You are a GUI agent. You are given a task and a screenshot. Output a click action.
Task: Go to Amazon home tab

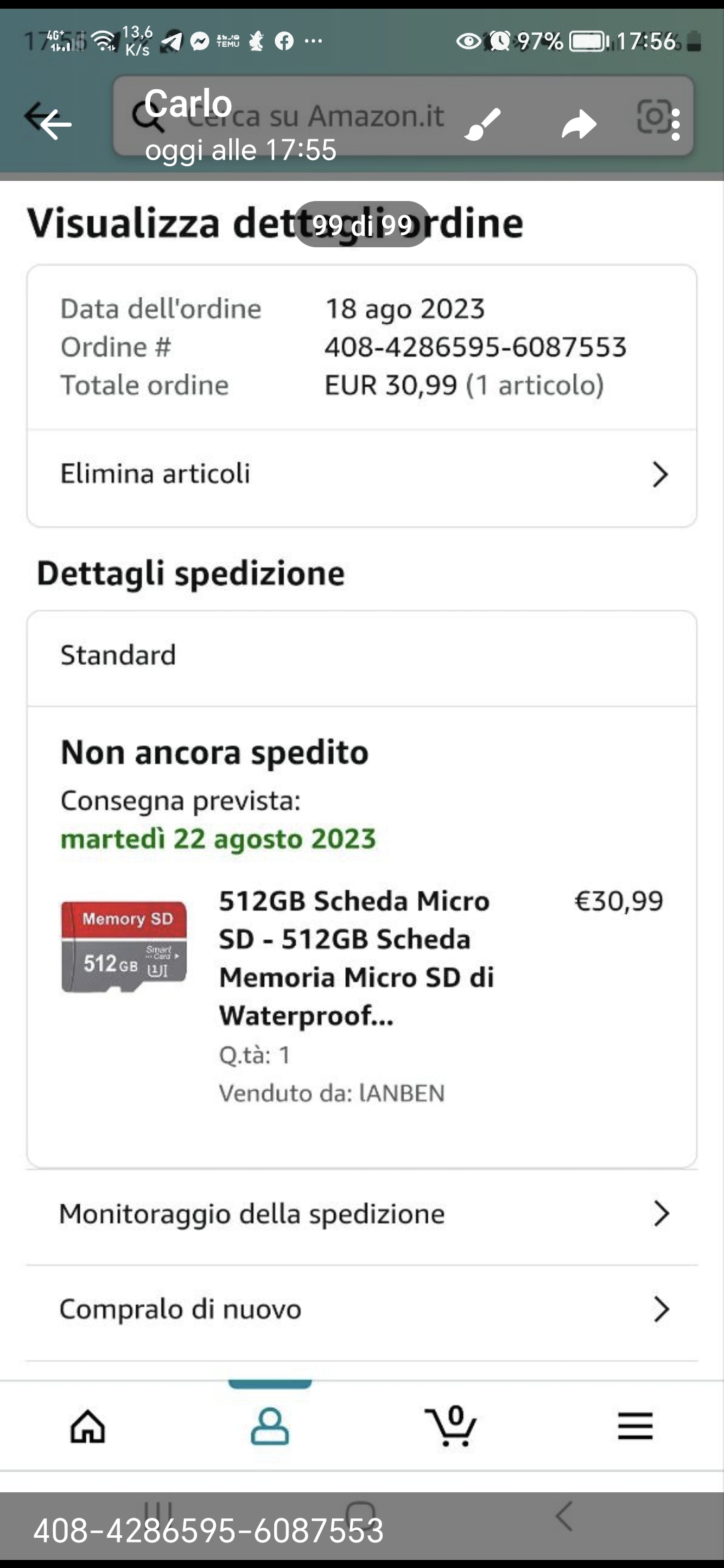(88, 1425)
